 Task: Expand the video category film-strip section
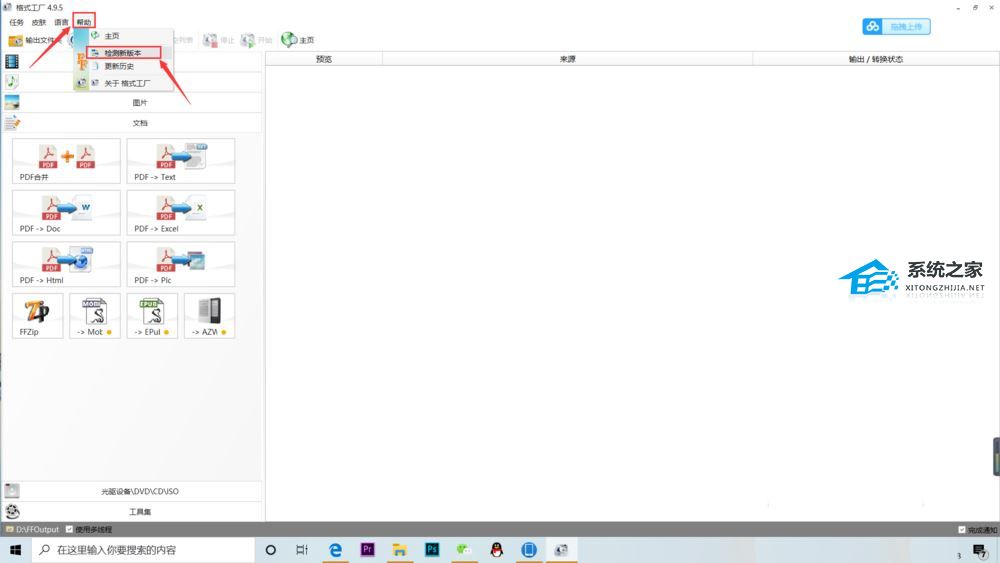tap(12, 62)
